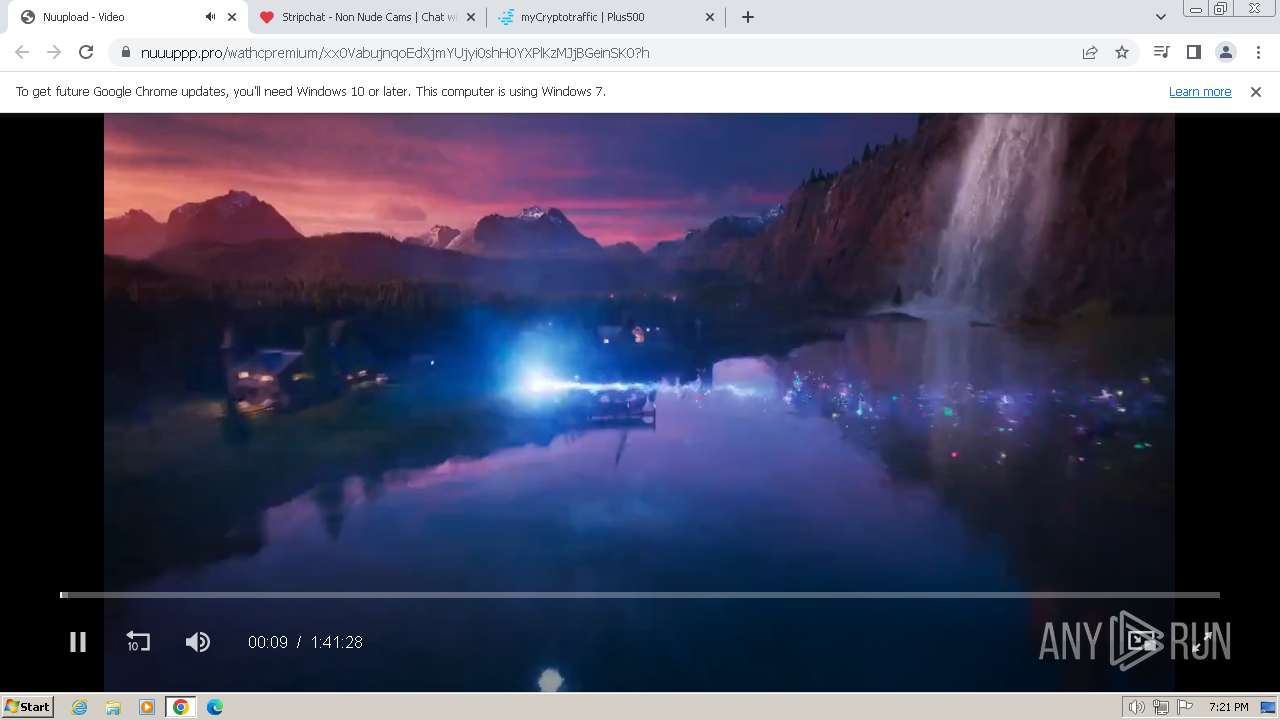Open the Windows Start menu

27,706
